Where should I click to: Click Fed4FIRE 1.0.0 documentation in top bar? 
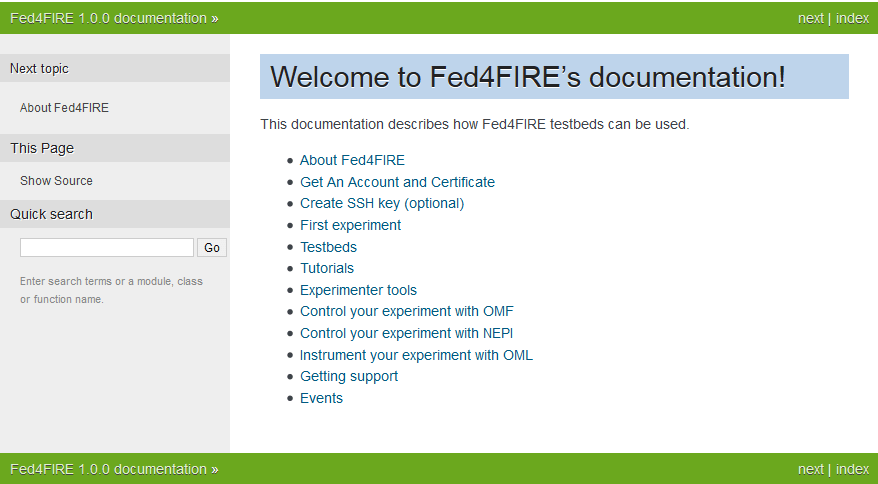point(109,18)
